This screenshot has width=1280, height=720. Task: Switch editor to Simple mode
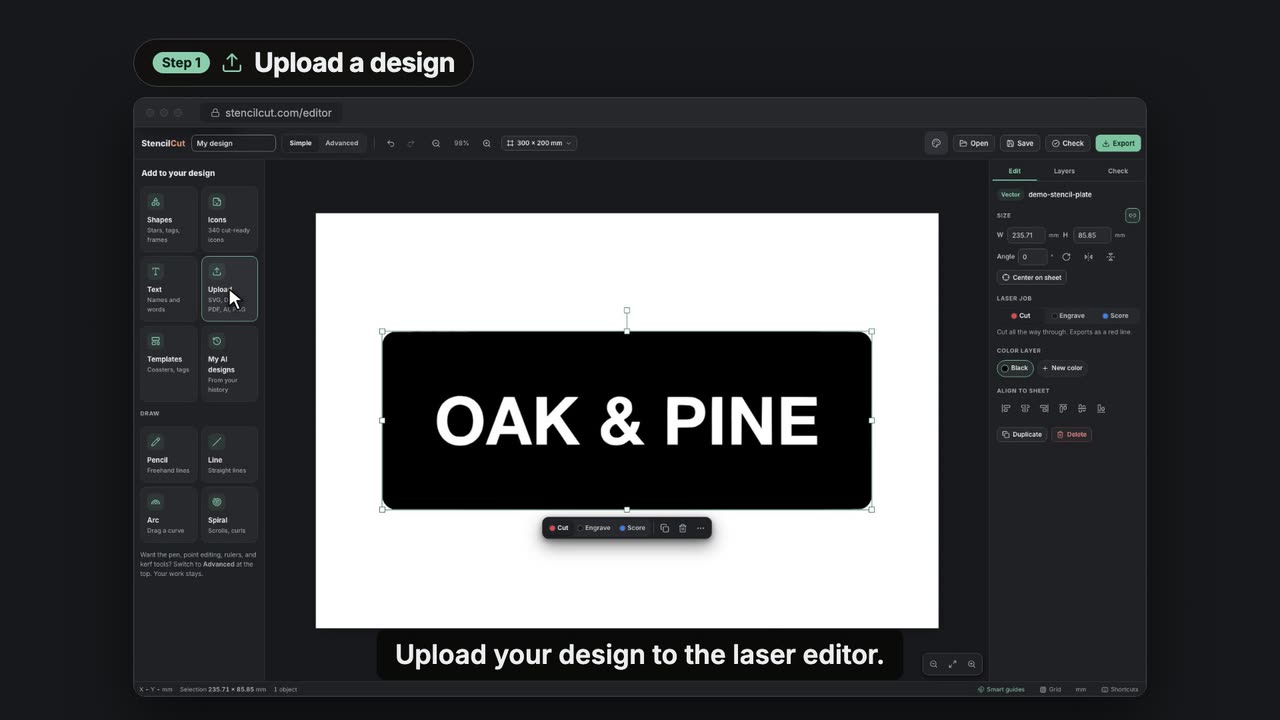pyautogui.click(x=301, y=143)
